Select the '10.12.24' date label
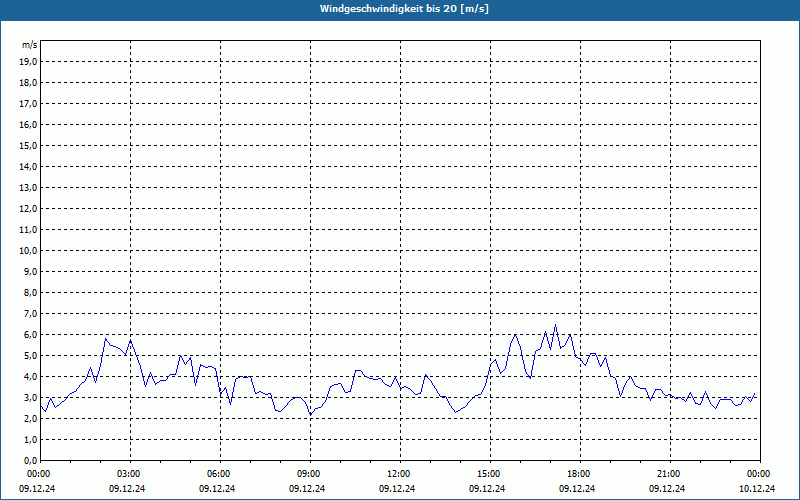 pos(757,488)
